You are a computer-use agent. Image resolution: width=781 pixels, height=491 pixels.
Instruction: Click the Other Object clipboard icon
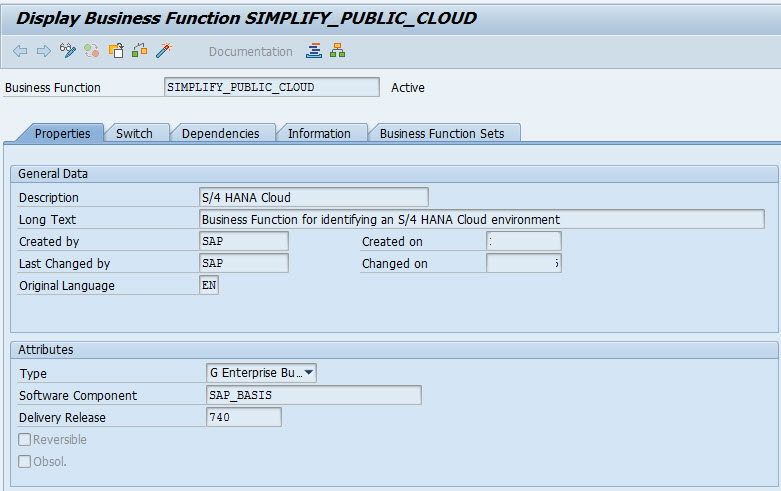click(116, 50)
